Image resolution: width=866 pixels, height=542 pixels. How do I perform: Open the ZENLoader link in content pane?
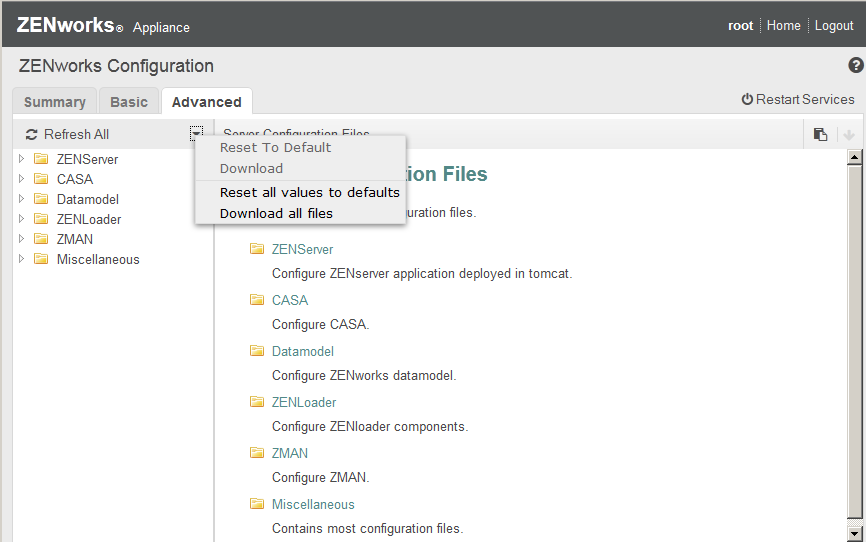click(x=304, y=402)
